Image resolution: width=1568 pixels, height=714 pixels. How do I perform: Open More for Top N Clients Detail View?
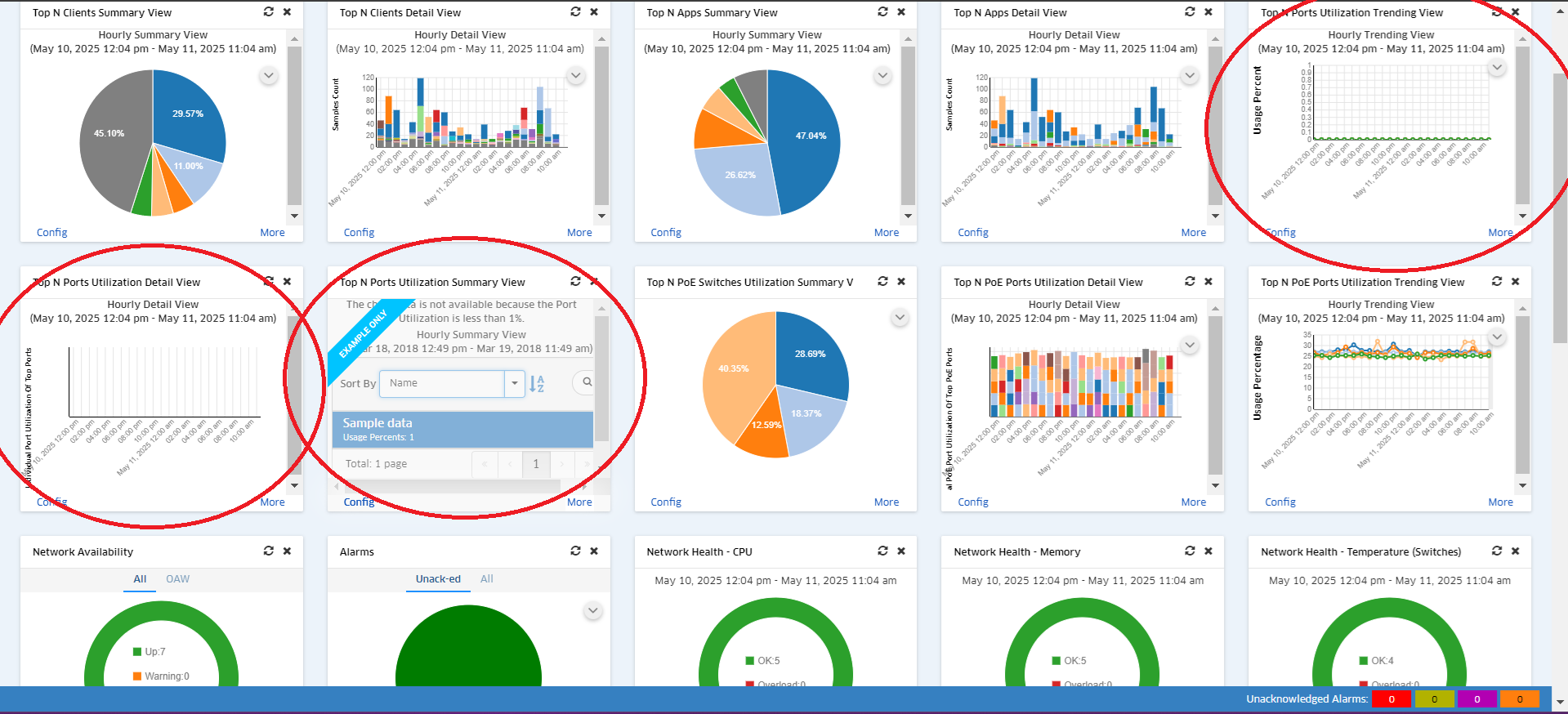tap(579, 233)
